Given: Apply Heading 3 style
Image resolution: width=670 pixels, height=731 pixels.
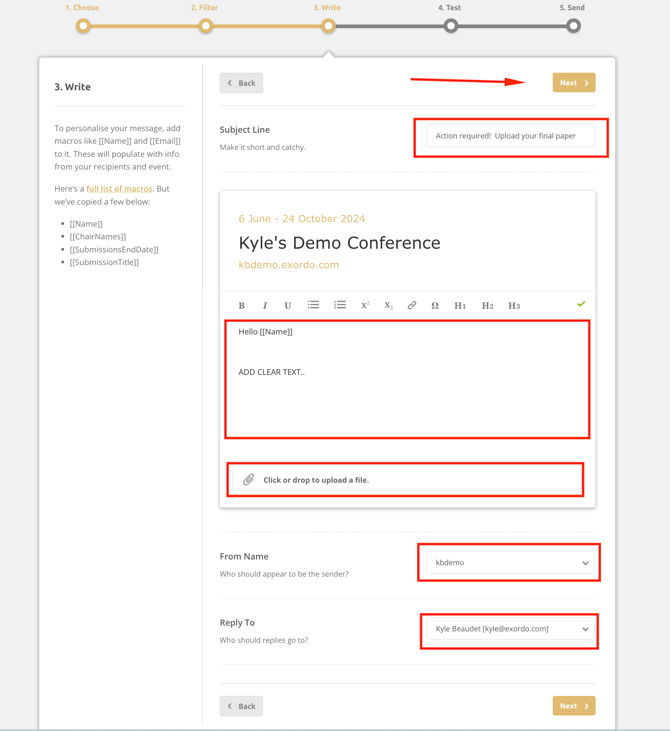Looking at the screenshot, I should pyautogui.click(x=514, y=306).
